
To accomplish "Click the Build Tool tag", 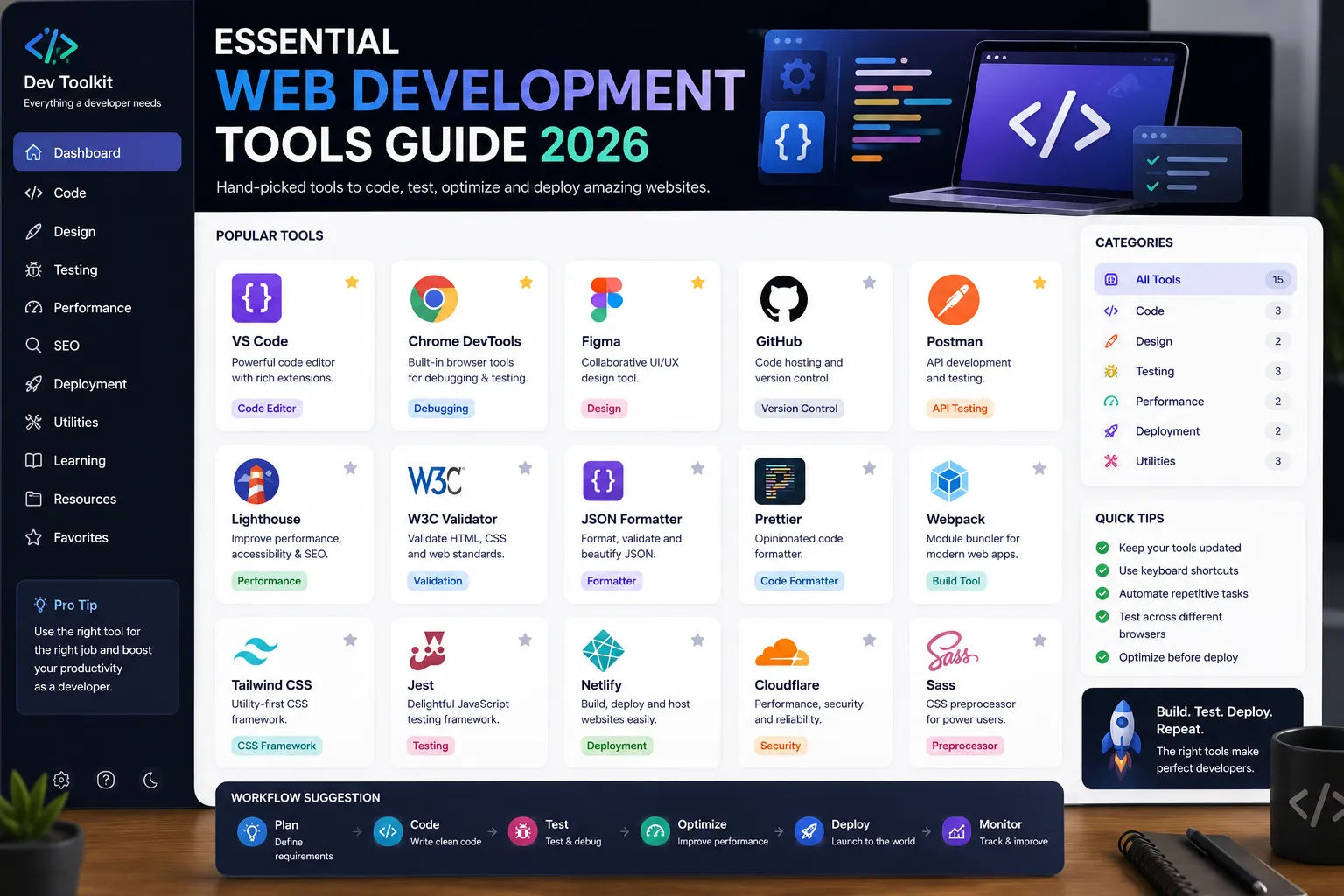I will click(x=956, y=581).
